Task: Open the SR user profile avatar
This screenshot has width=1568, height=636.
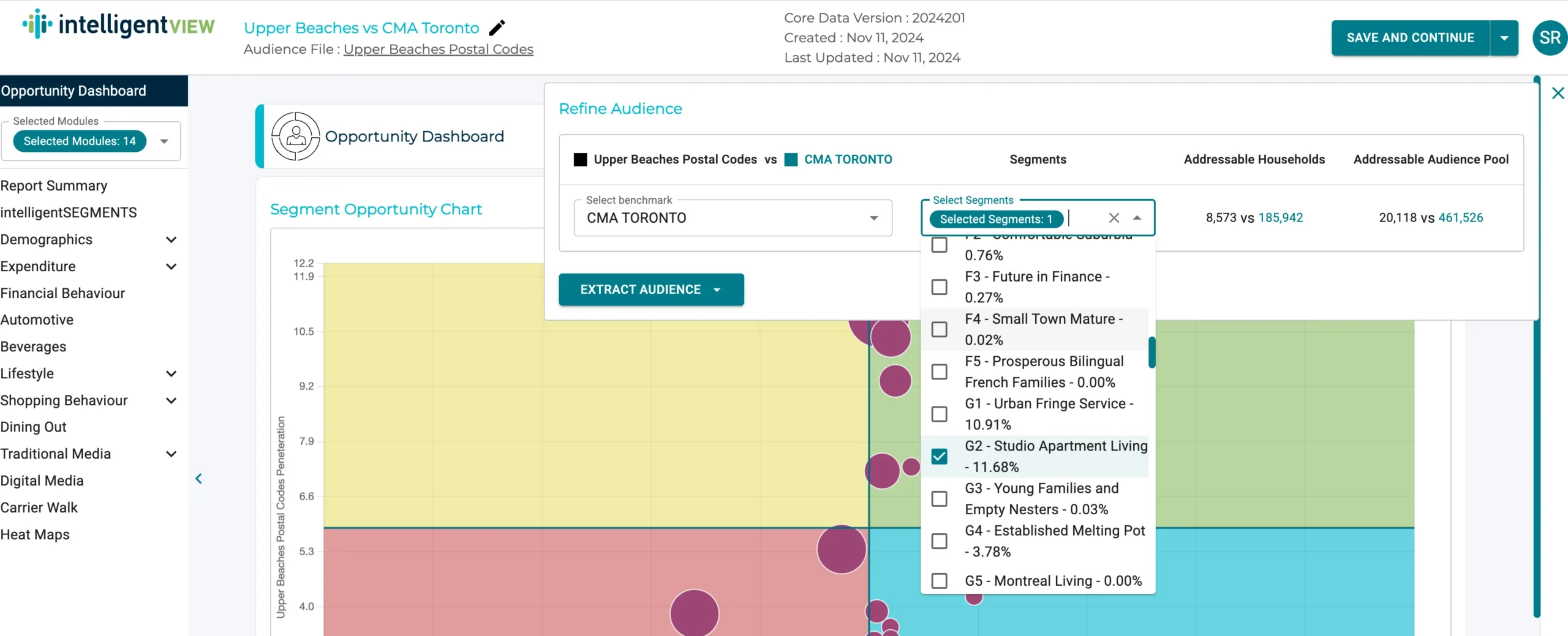Action: (x=1549, y=38)
